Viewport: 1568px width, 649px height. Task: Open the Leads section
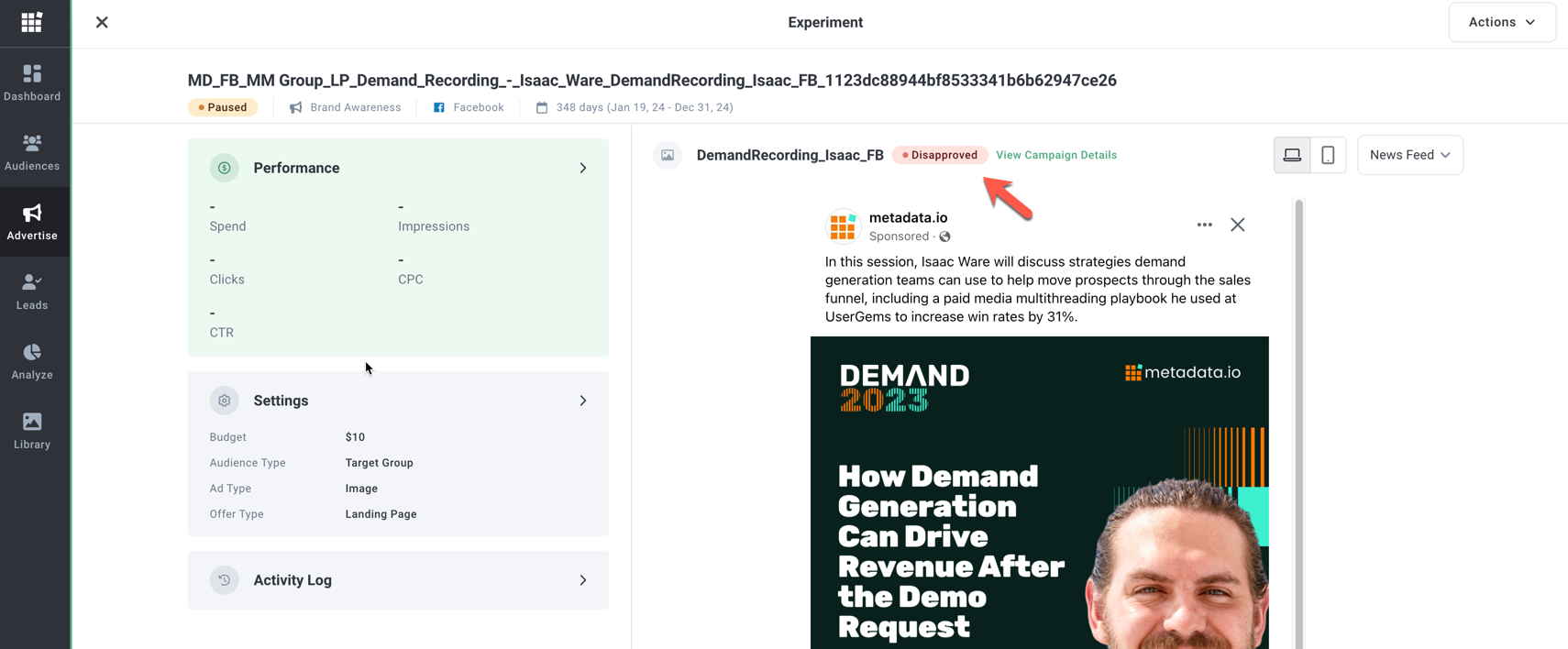(32, 291)
